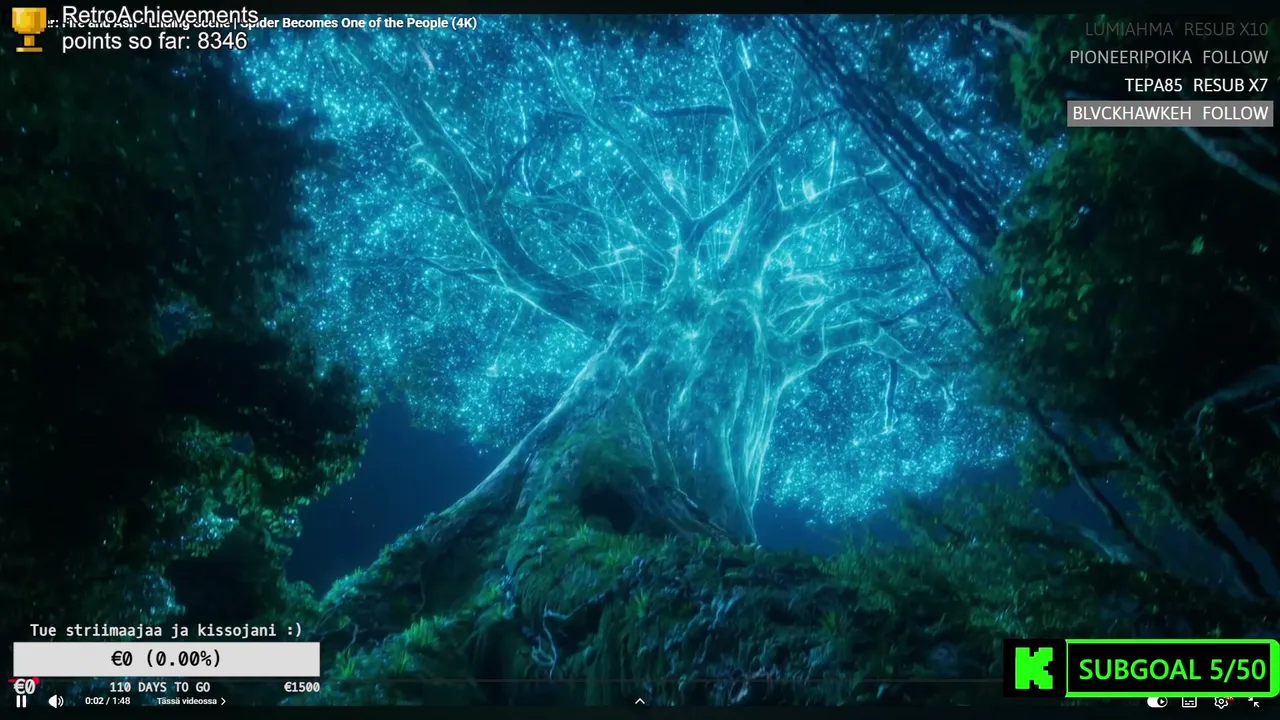Screen dimensions: 1280x720
Task: Click the 'Tue striimaajaa ja kissojani :)' text
Action: tap(166, 630)
